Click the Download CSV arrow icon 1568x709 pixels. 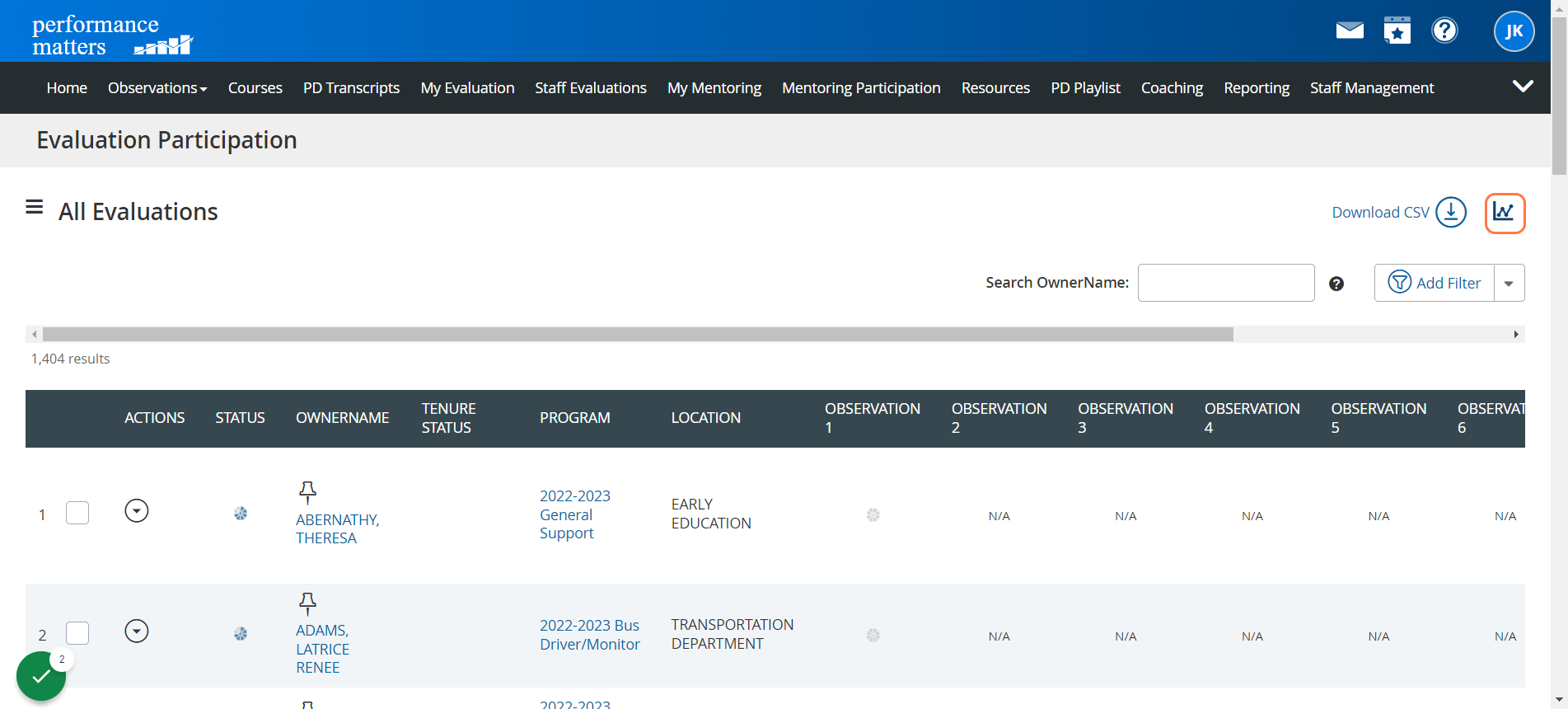[x=1451, y=213]
